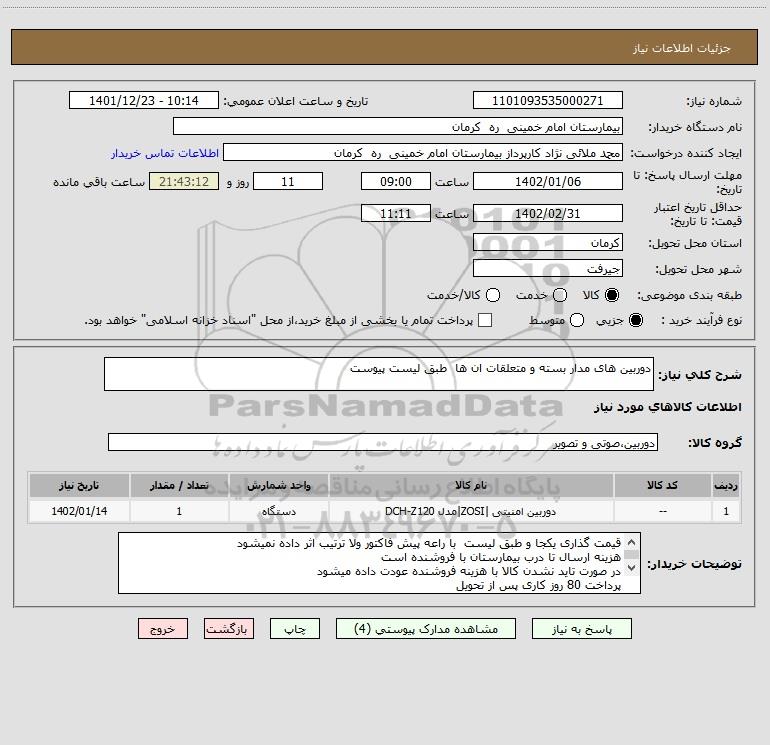Click price validity date 1402/02/31
Screen dimensions: 770x745
(548, 213)
